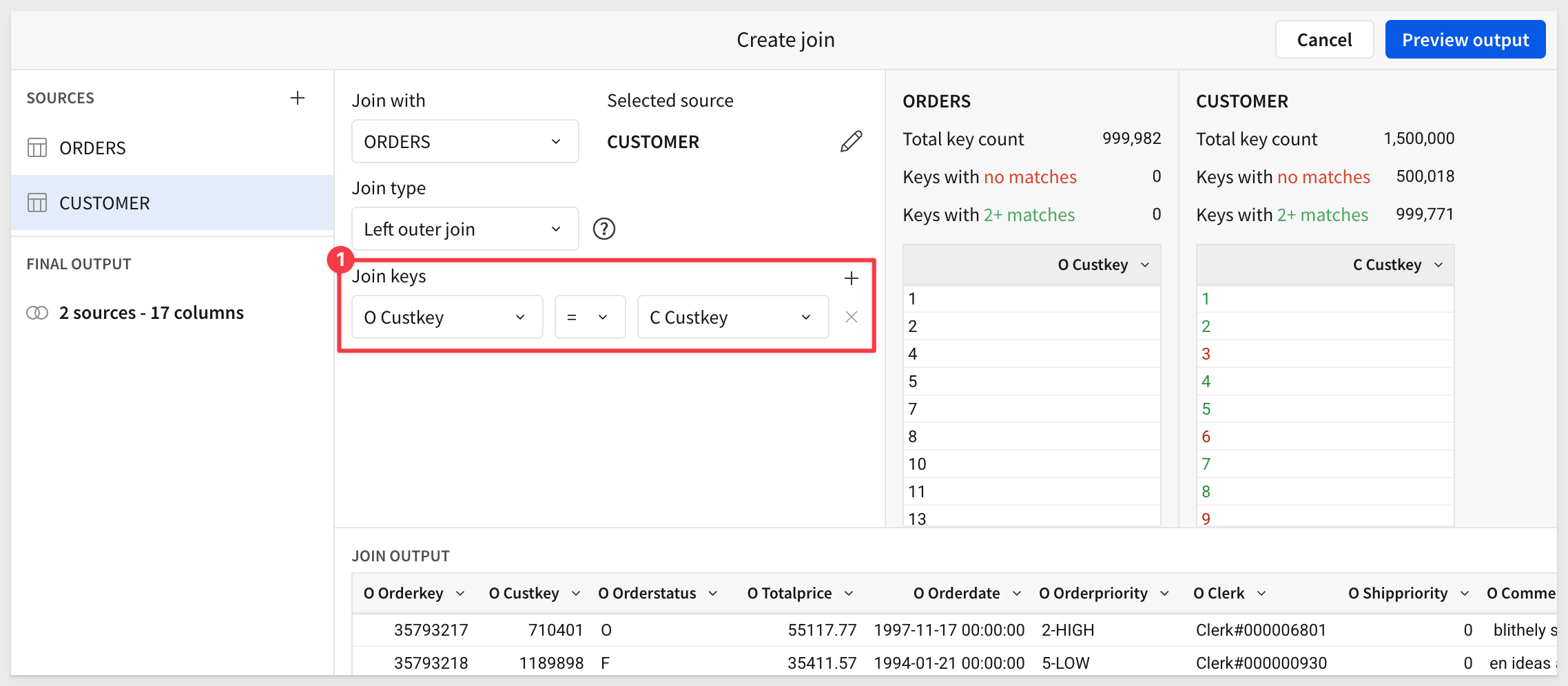Click total price cell 55117.77

[822, 630]
